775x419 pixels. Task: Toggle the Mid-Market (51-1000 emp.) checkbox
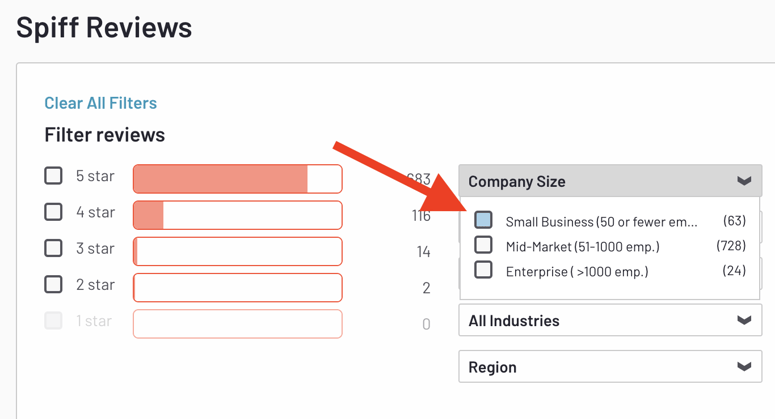point(484,245)
